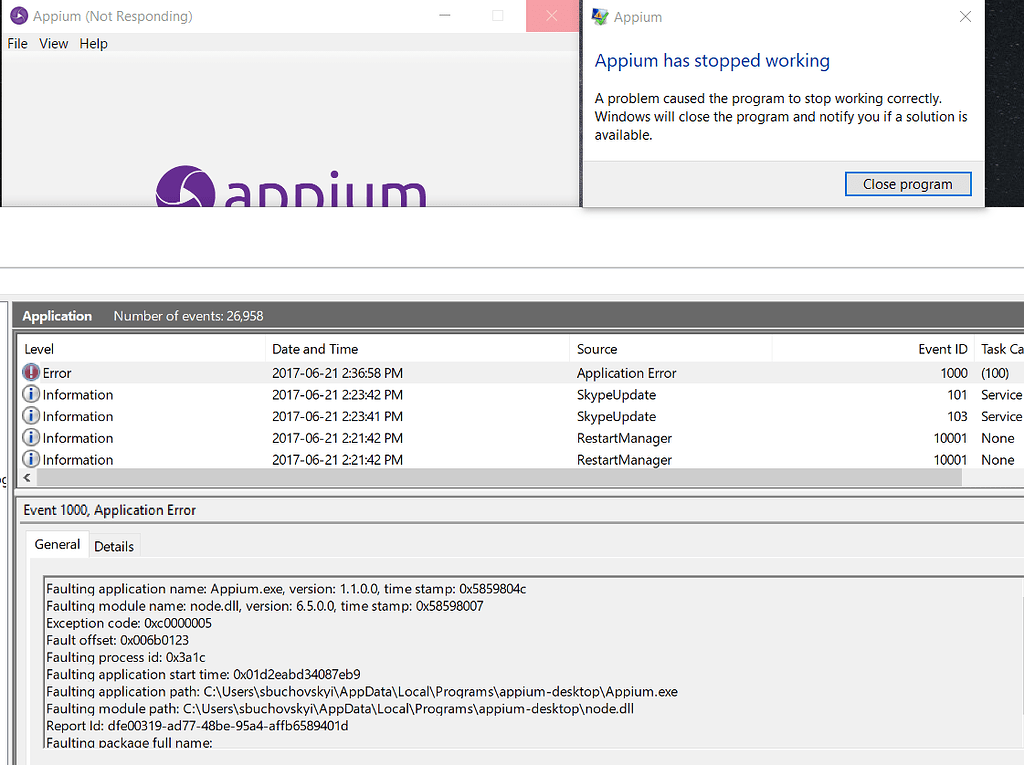Click the Exception code 0xc0000005 line
This screenshot has width=1024, height=765.
[x=129, y=623]
